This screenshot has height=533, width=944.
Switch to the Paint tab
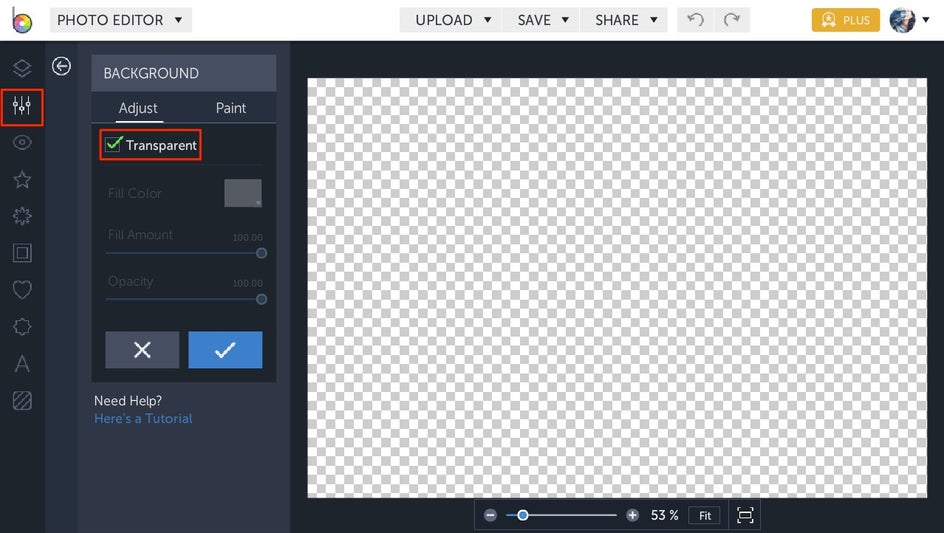click(x=231, y=108)
